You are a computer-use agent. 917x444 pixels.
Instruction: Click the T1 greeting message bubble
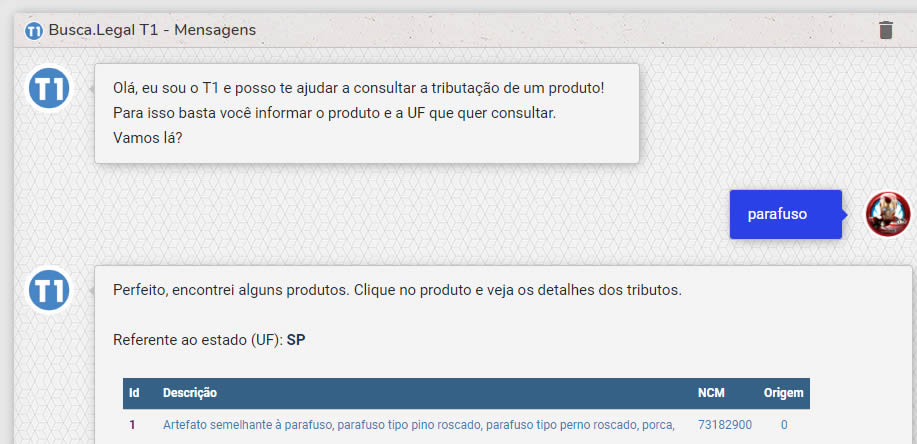367,113
